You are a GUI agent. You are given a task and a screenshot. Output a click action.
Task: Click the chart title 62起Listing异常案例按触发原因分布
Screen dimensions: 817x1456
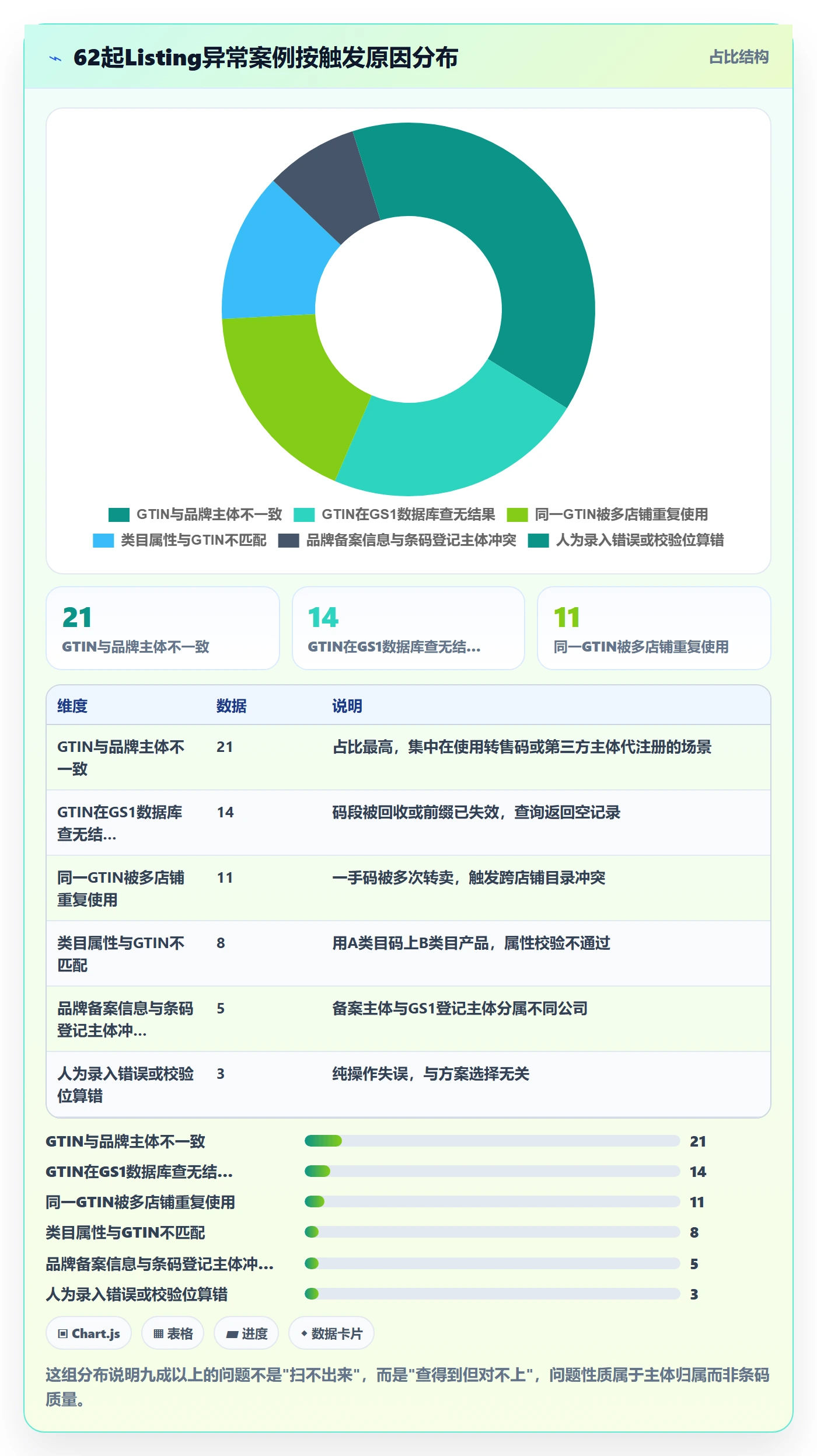point(266,58)
